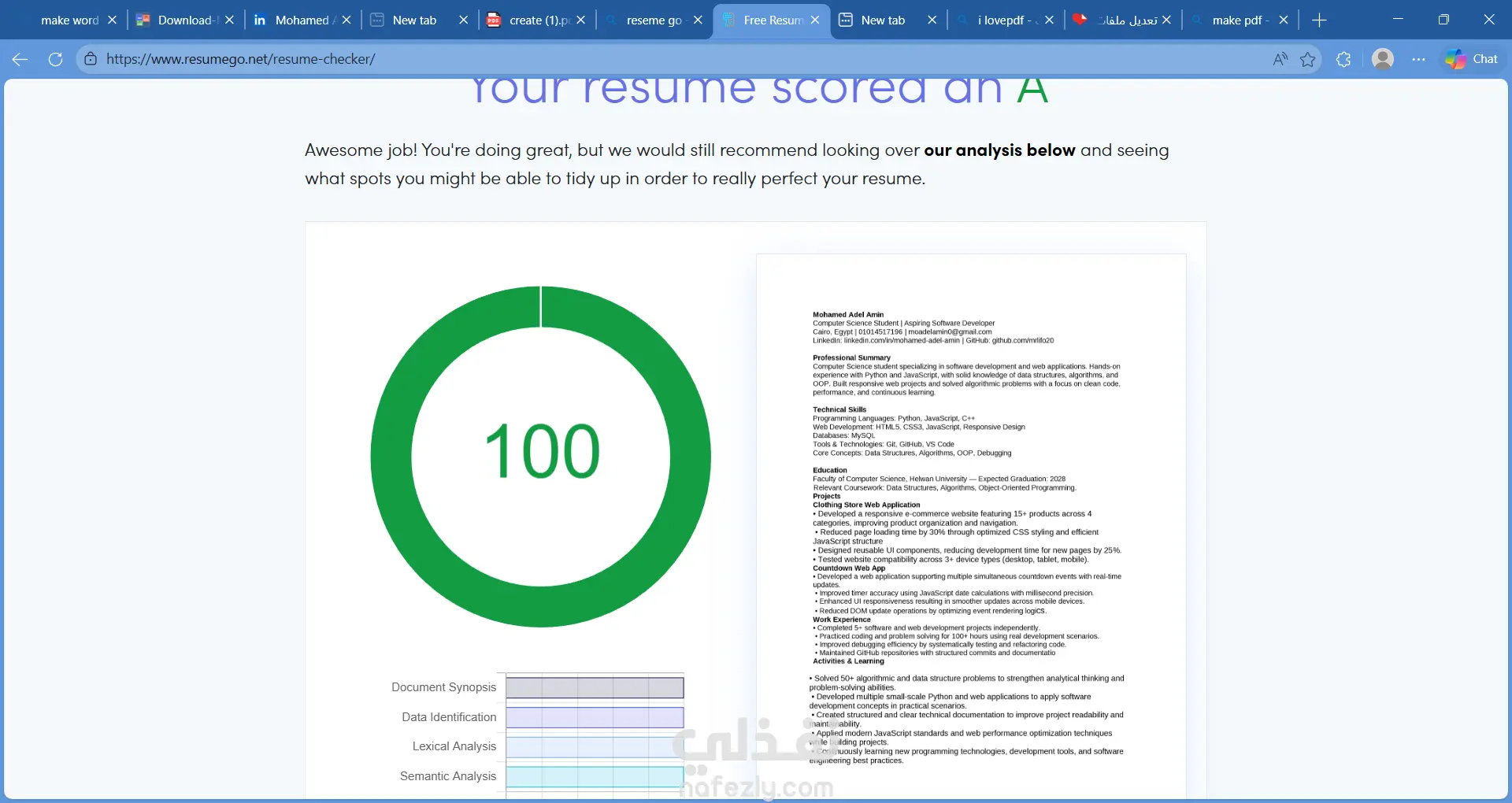Viewport: 1512px width, 803px height.
Task: Click the 'Activities & Learning' heading
Action: tap(848, 661)
